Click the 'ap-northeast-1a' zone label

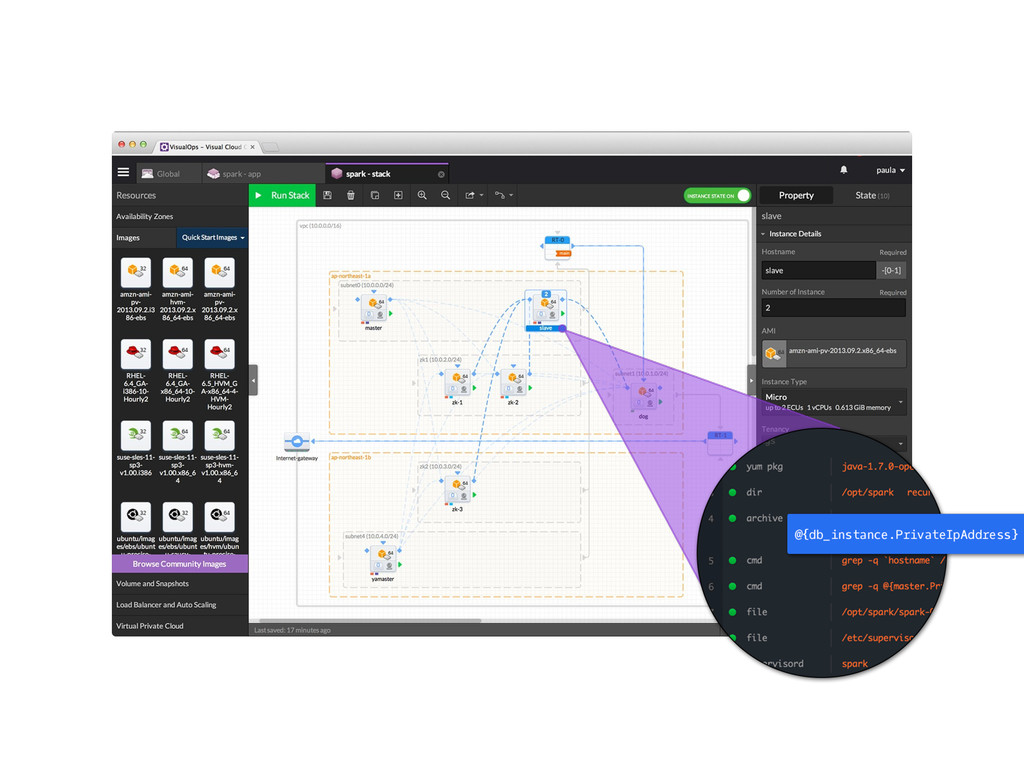click(351, 276)
